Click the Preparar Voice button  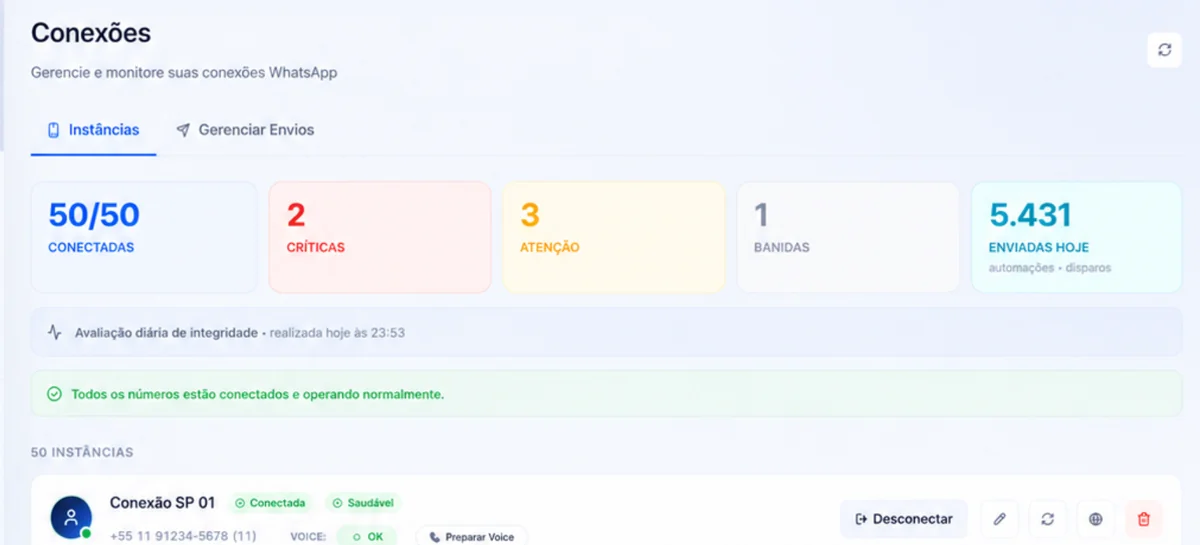472,536
